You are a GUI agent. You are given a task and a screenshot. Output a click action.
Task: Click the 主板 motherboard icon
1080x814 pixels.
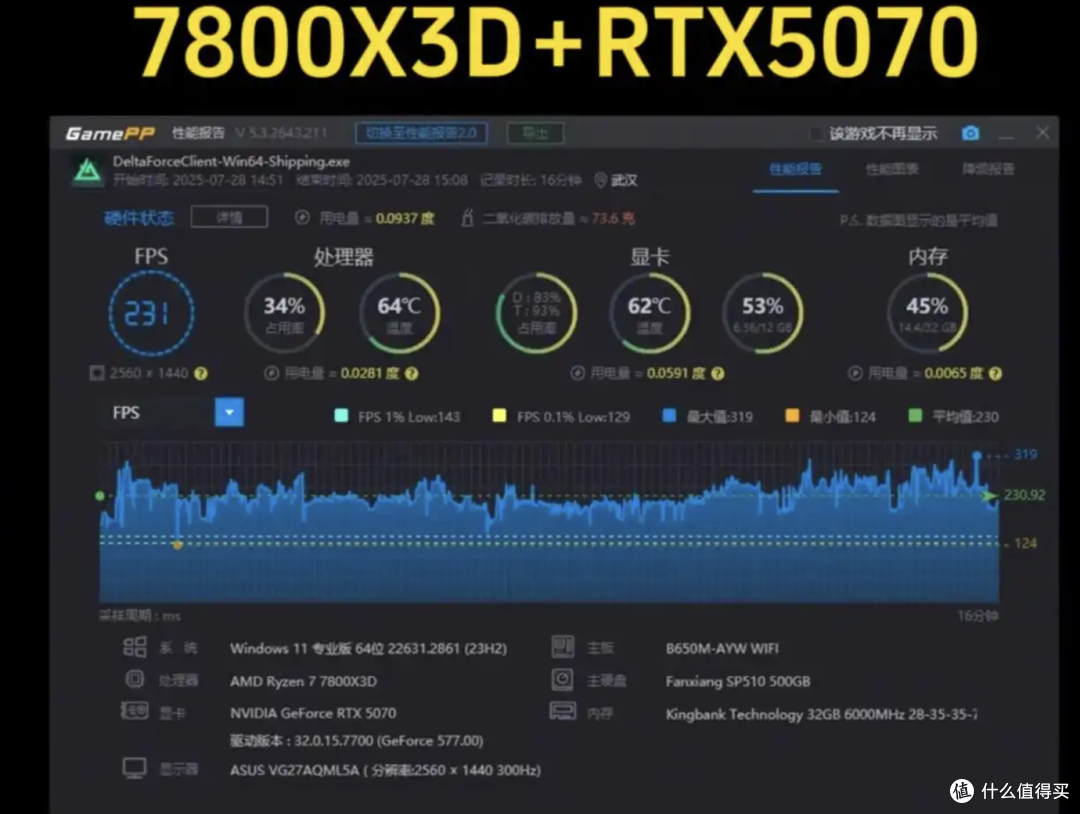tap(563, 647)
